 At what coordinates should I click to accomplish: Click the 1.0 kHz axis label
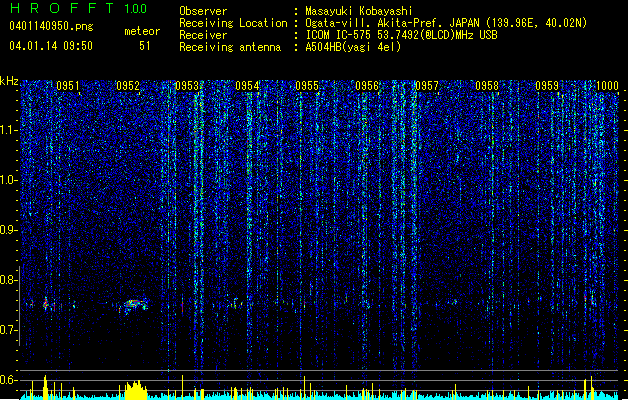(9, 180)
